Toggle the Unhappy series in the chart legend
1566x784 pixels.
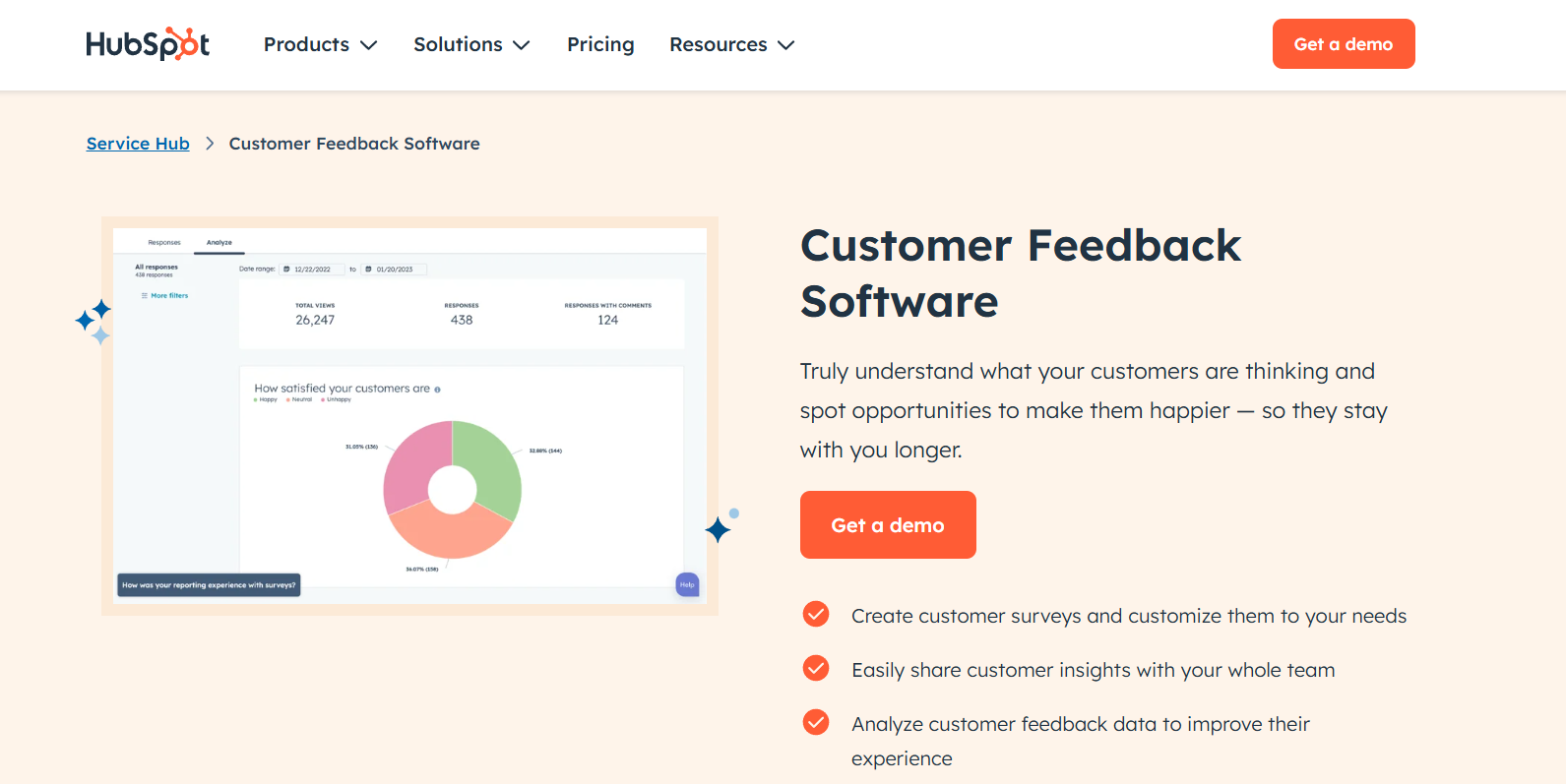click(x=338, y=399)
